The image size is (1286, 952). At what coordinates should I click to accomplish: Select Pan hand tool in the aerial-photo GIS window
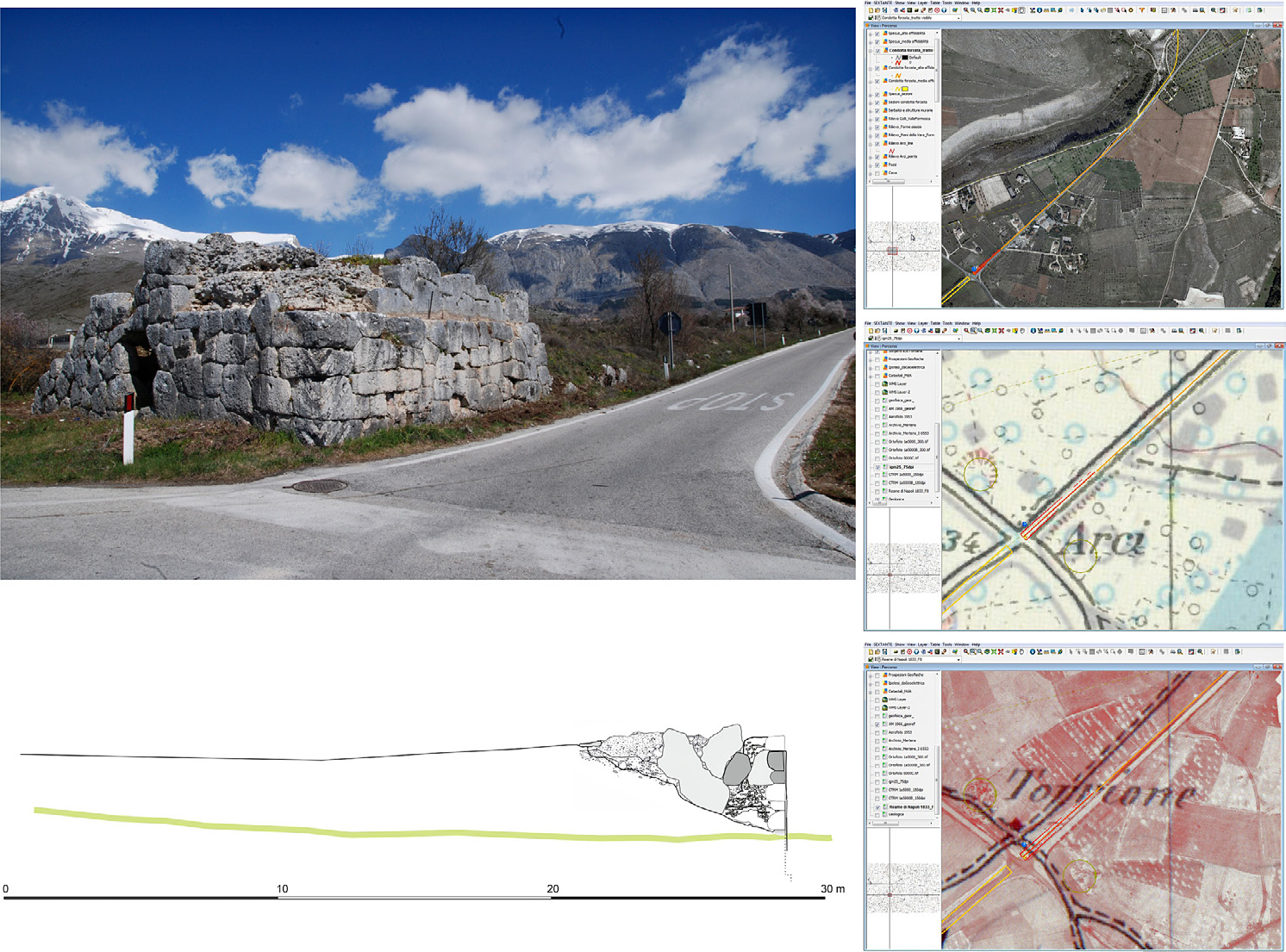pyautogui.click(x=1021, y=10)
